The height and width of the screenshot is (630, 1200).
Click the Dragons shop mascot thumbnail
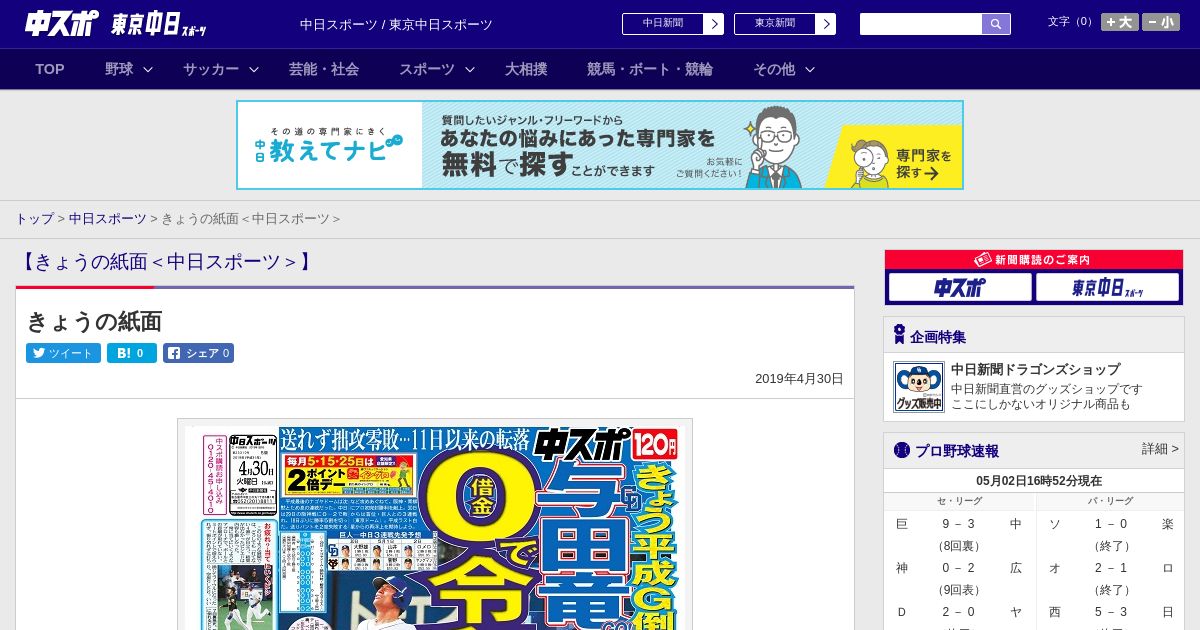pos(919,387)
